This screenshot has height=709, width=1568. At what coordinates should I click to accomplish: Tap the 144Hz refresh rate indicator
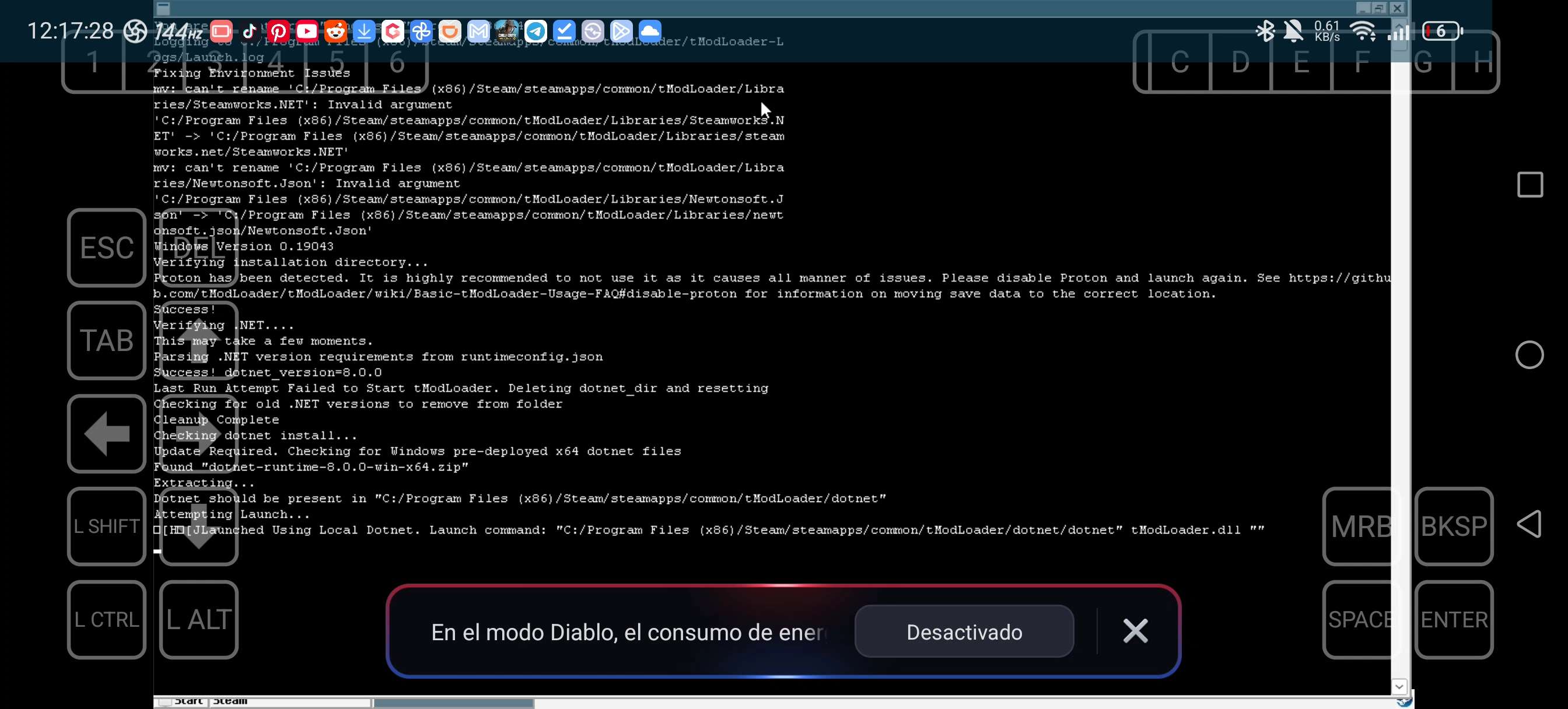coord(178,31)
